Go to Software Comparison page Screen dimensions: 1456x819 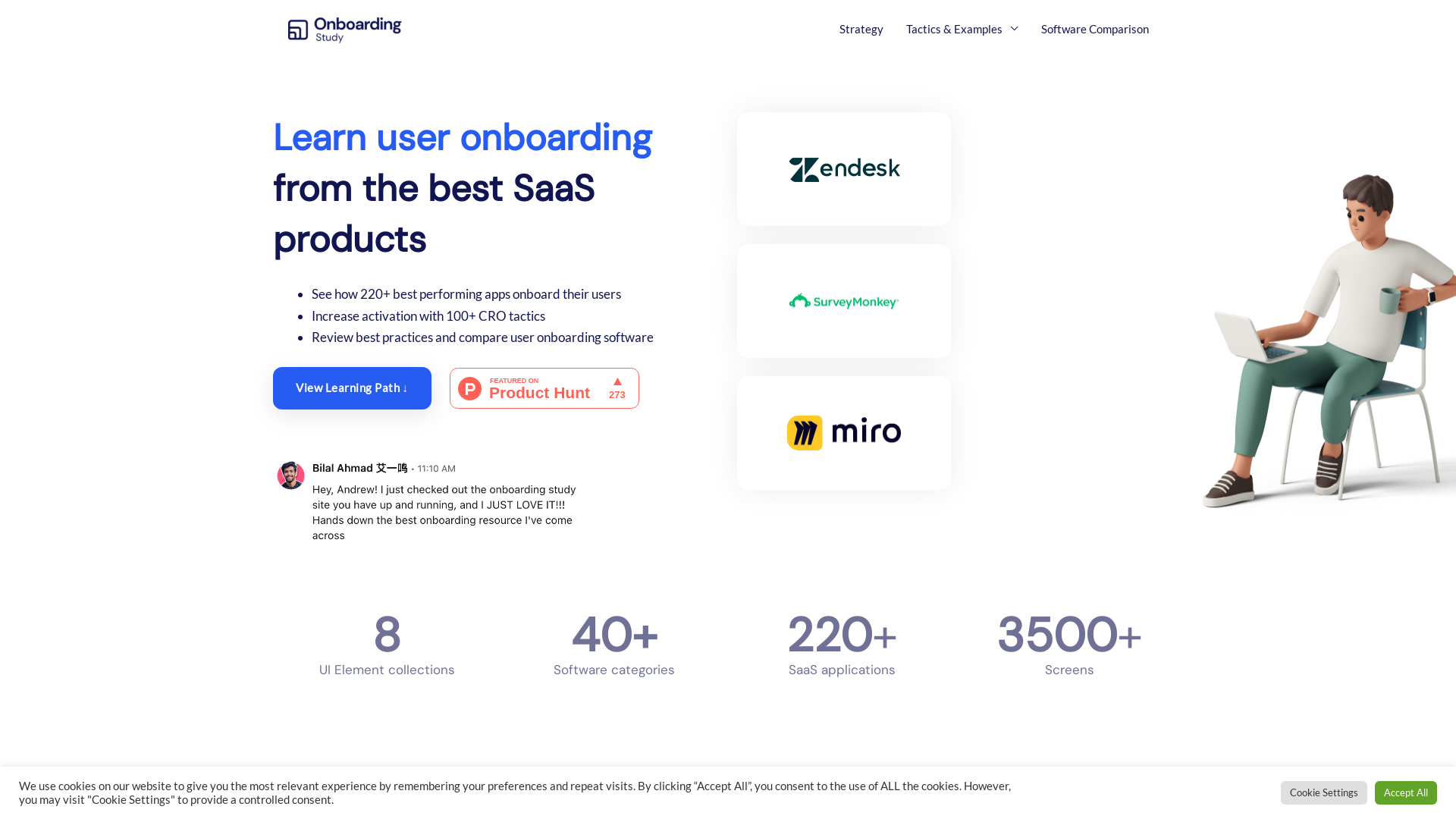[x=1094, y=29]
